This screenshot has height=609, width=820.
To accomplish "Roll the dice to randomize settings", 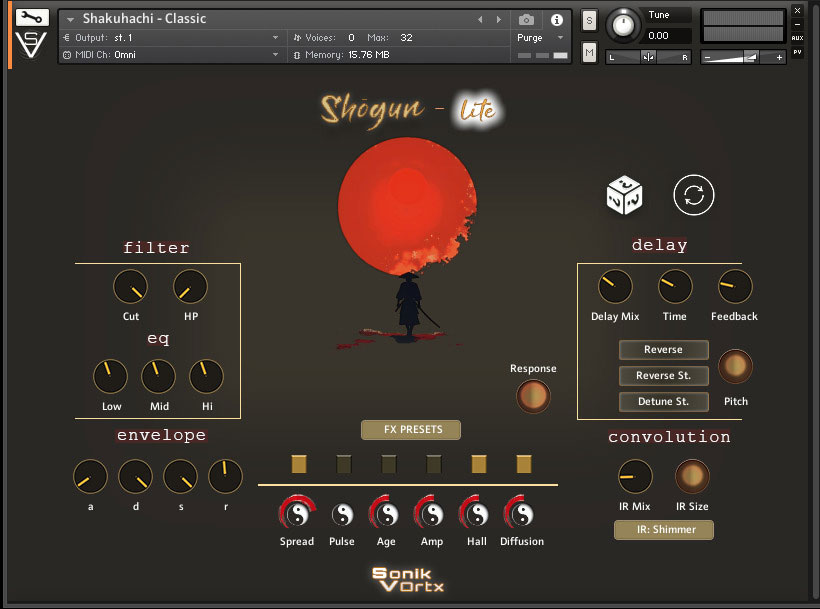I will pyautogui.click(x=624, y=196).
